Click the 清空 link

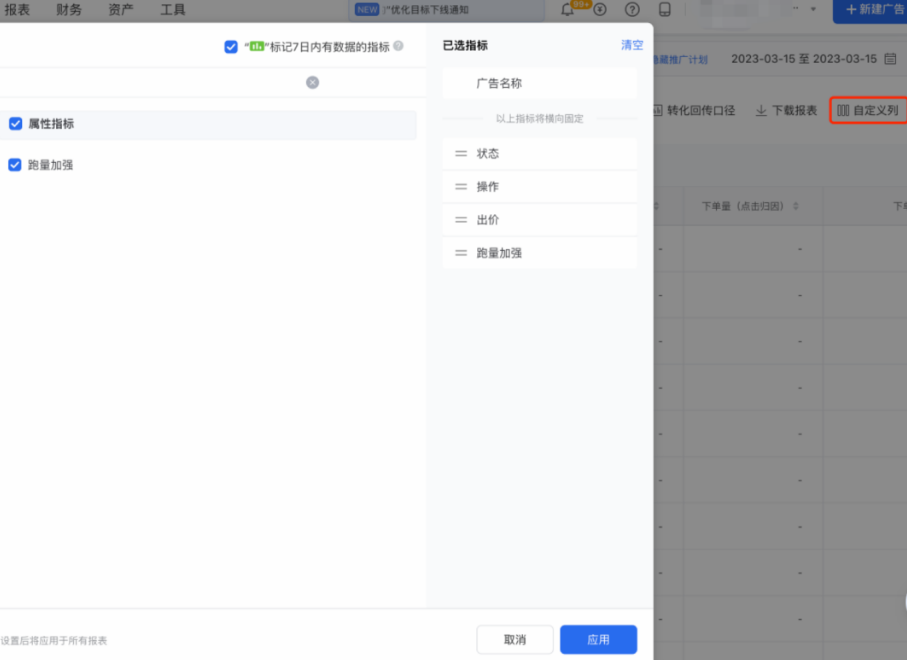click(632, 46)
